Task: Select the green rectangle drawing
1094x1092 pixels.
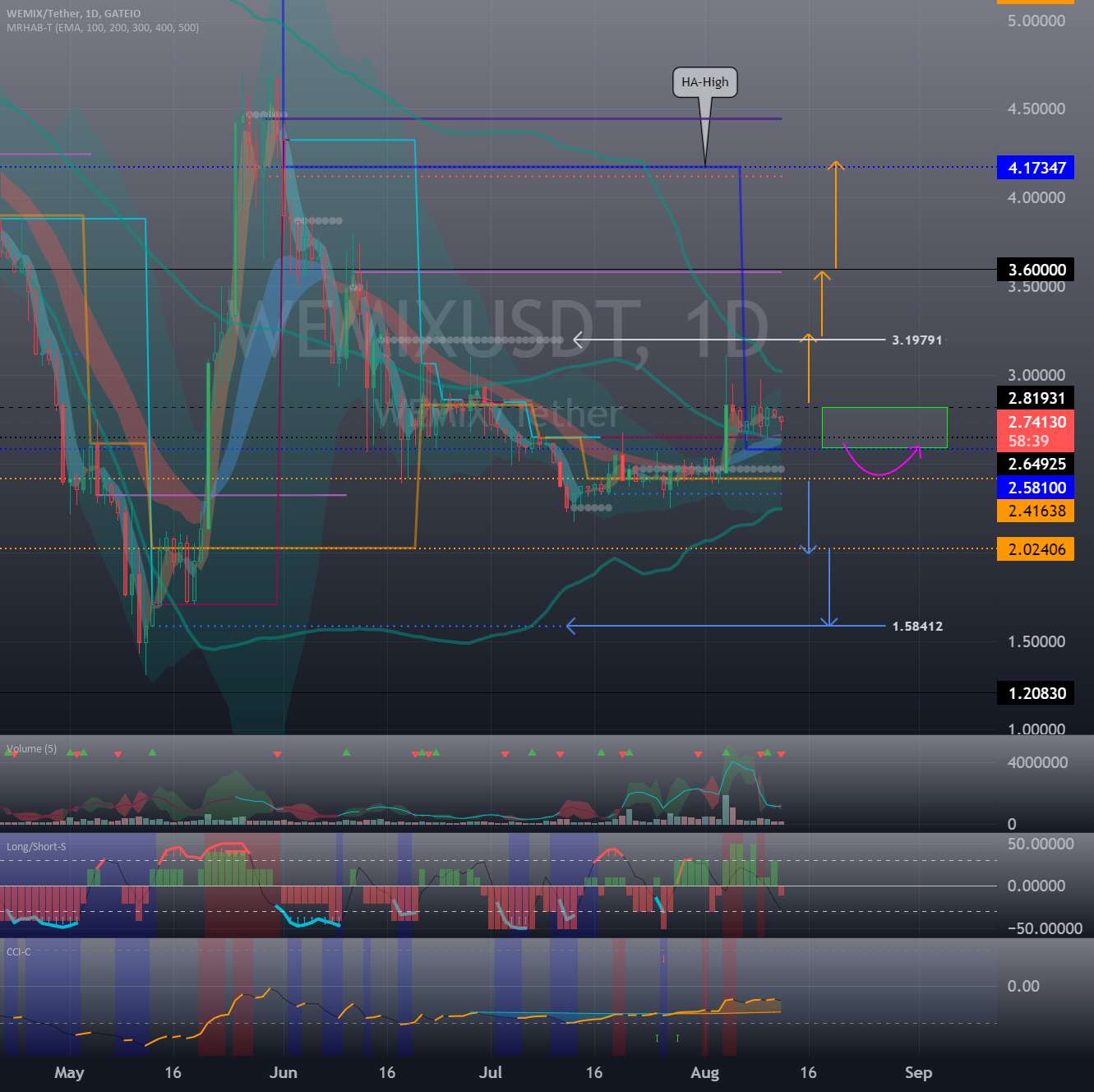Action: point(884,427)
